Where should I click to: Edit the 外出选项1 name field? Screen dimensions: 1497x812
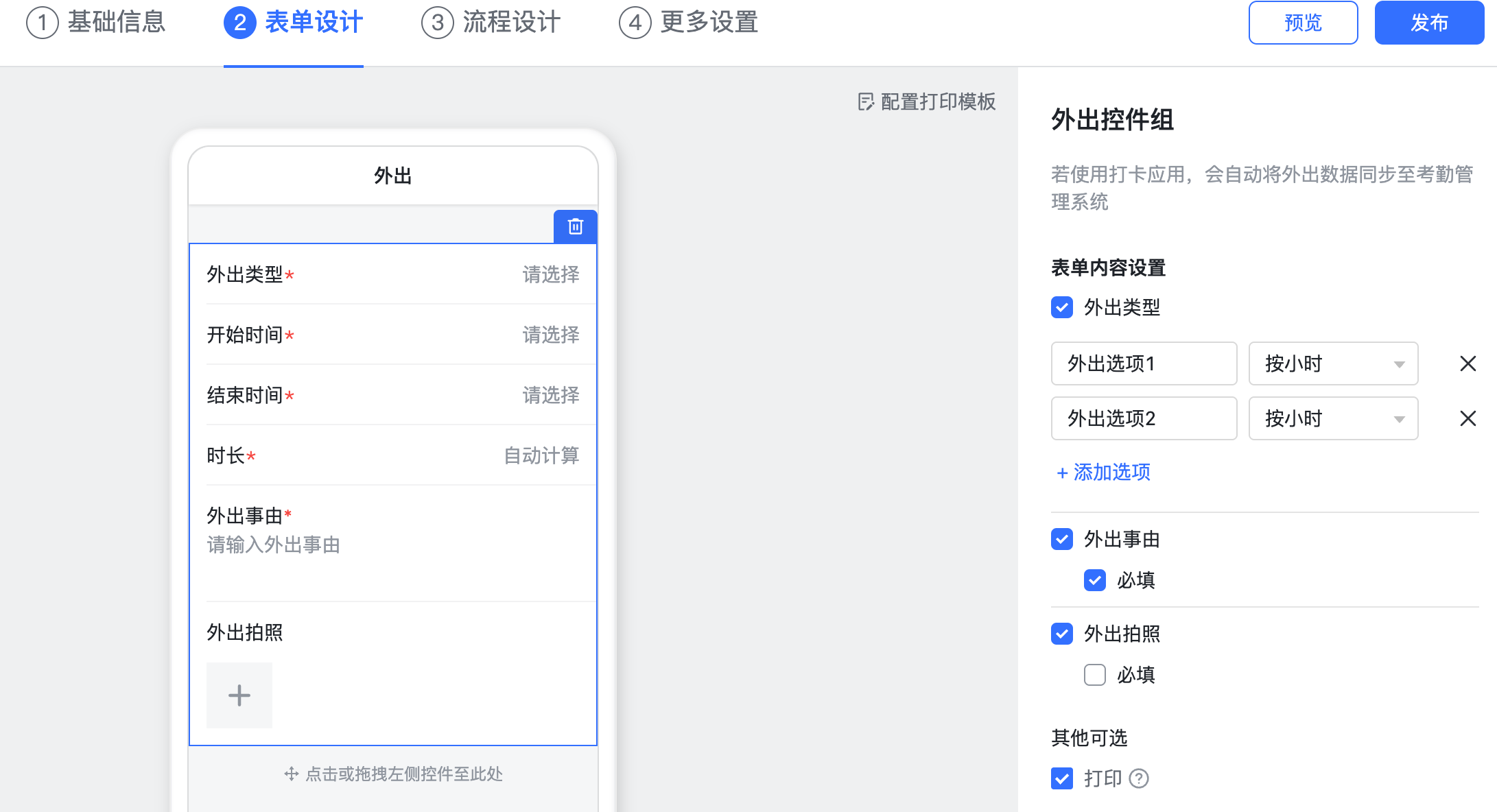[1144, 363]
